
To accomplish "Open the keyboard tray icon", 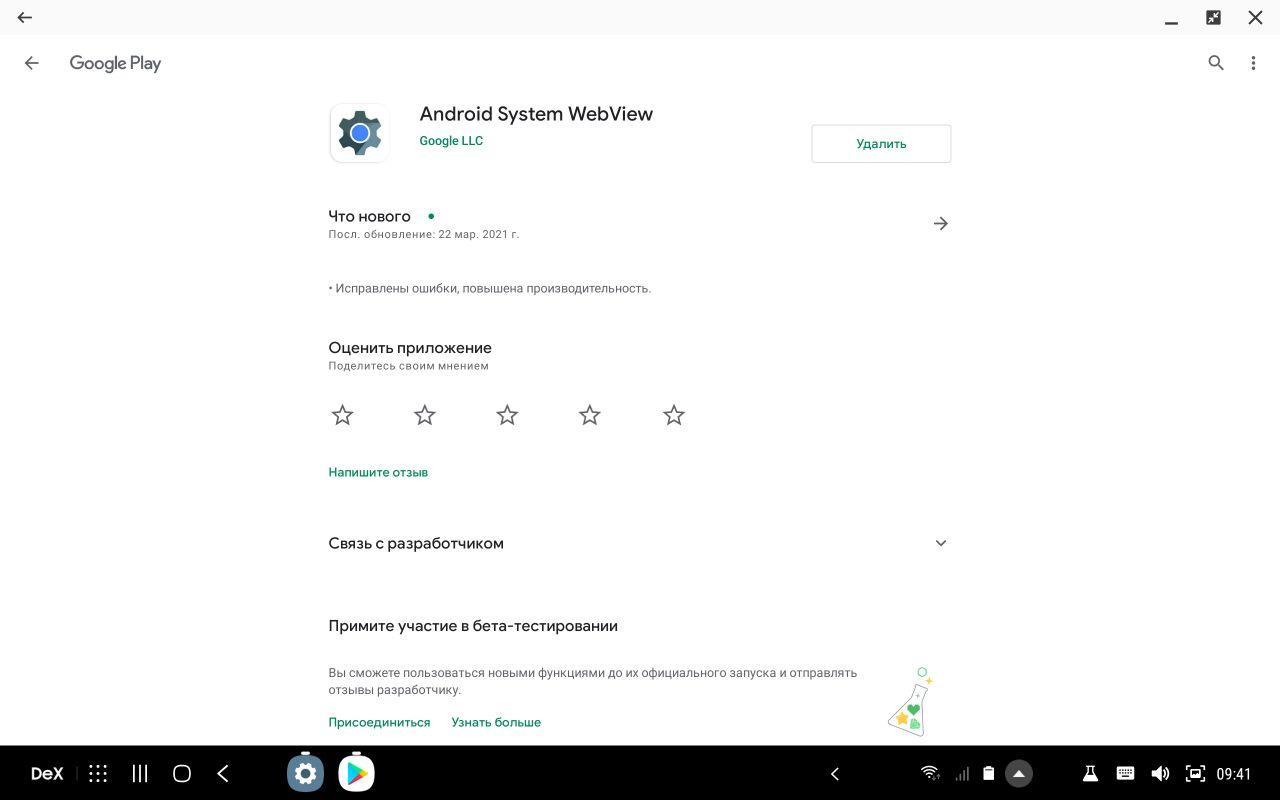I will pos(1125,773).
